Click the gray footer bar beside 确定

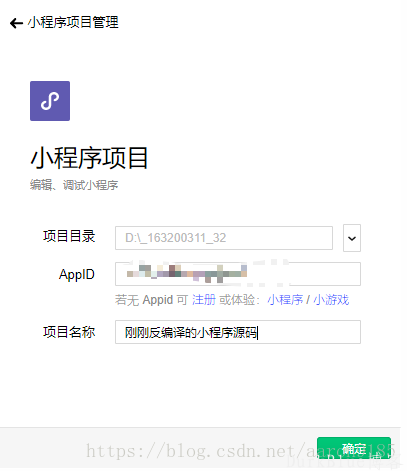click(x=157, y=447)
